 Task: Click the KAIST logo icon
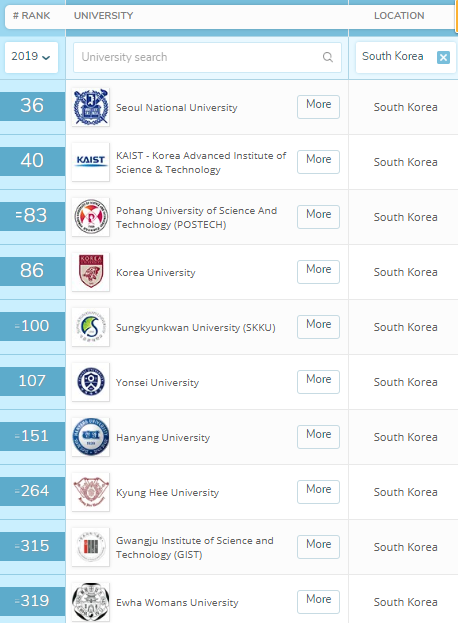[x=91, y=162]
